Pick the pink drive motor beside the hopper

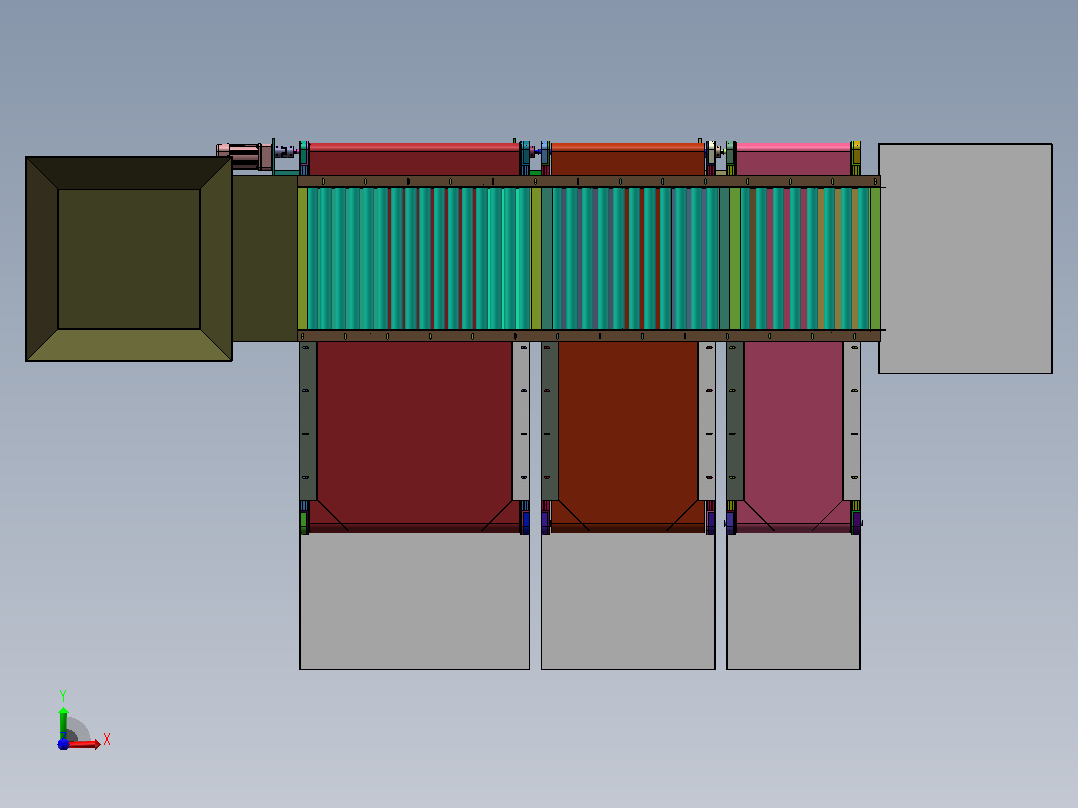pyautogui.click(x=243, y=156)
